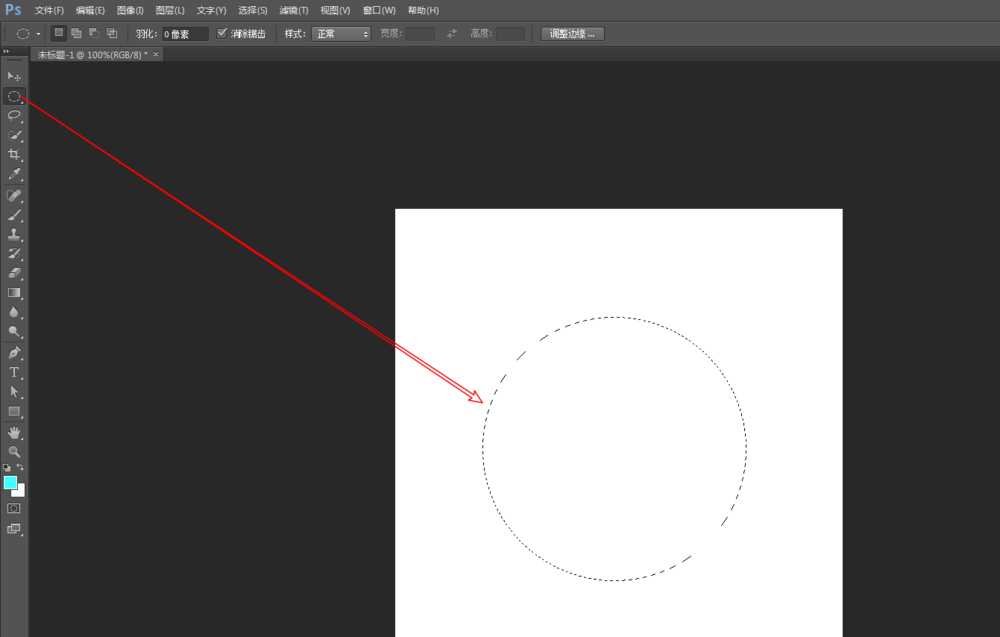1000x637 pixels.
Task: Select the Eyedropper tool
Action: 14,174
